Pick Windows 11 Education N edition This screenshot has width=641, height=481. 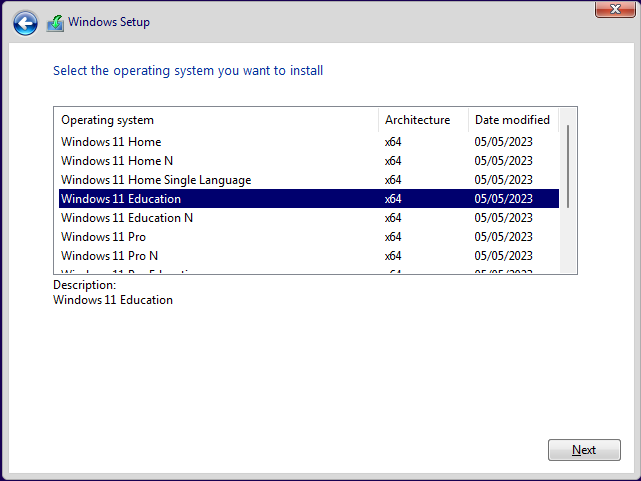(127, 218)
